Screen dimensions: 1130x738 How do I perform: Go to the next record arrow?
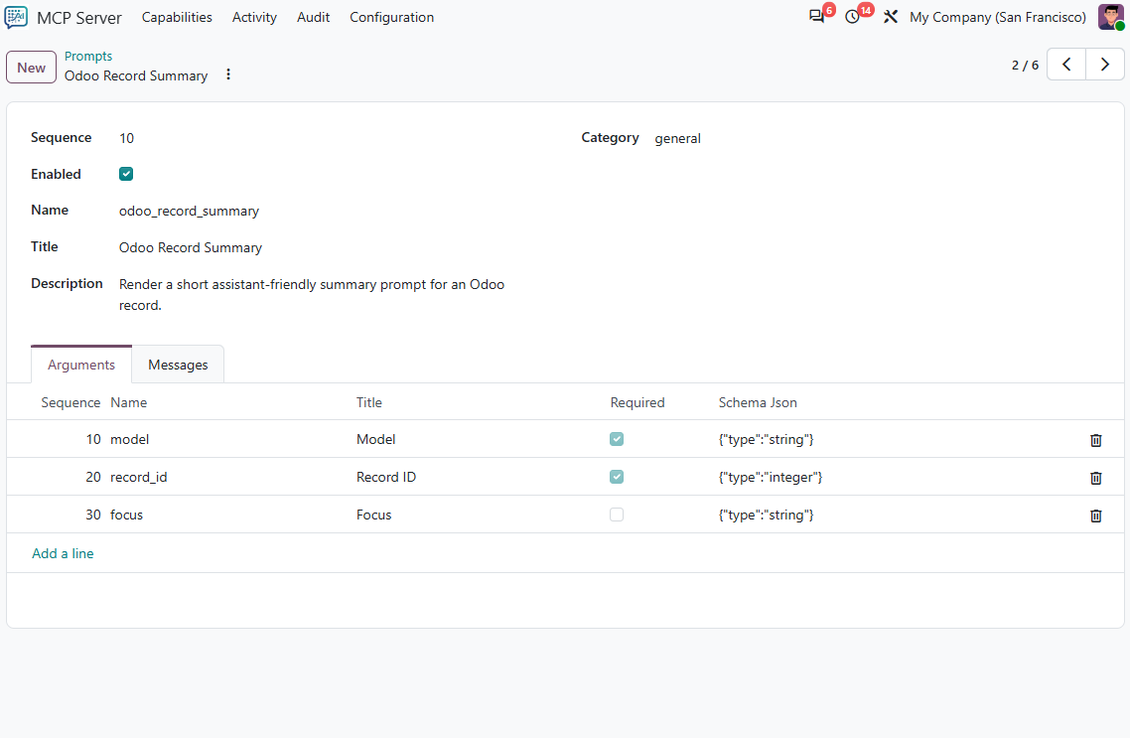1105,65
